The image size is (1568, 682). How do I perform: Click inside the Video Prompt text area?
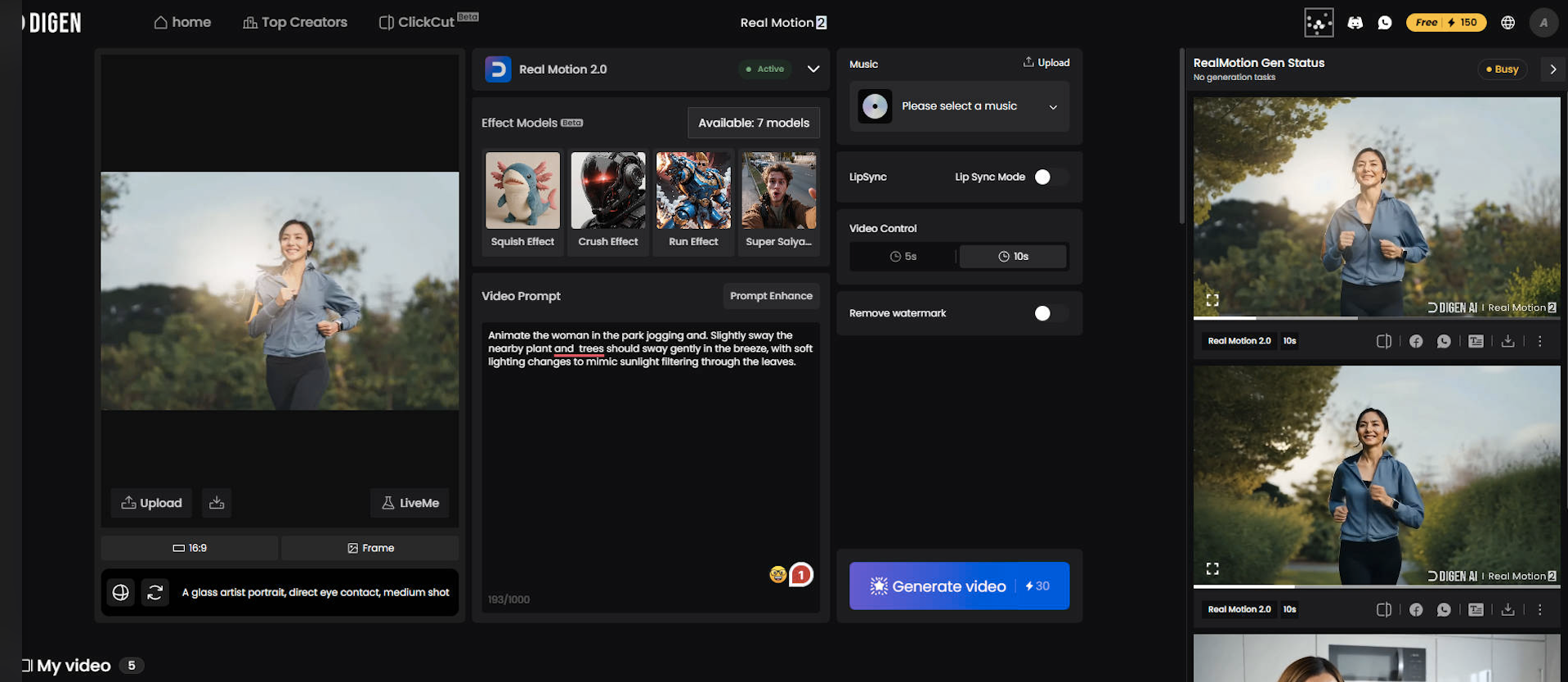coord(651,466)
